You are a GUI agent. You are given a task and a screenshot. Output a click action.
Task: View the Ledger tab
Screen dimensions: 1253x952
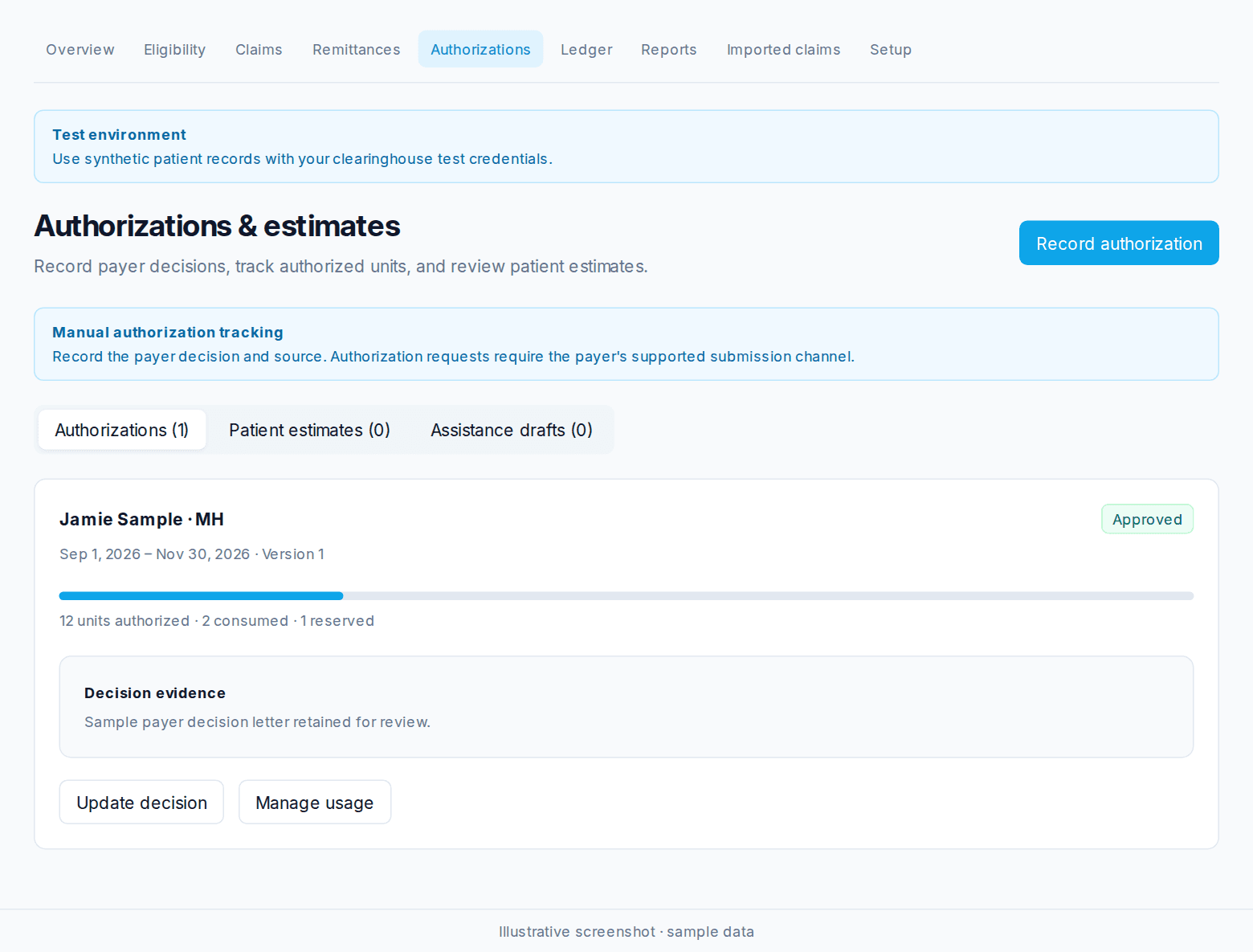pos(586,50)
